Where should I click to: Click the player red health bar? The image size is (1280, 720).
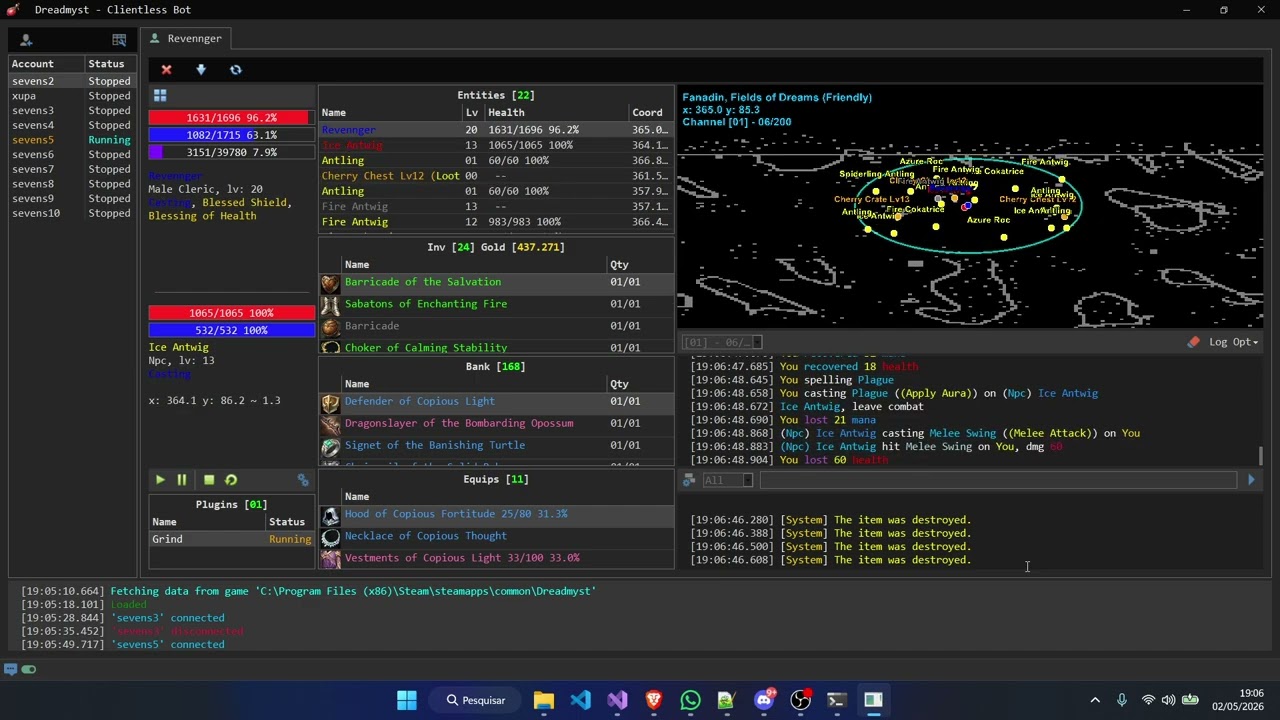point(231,118)
